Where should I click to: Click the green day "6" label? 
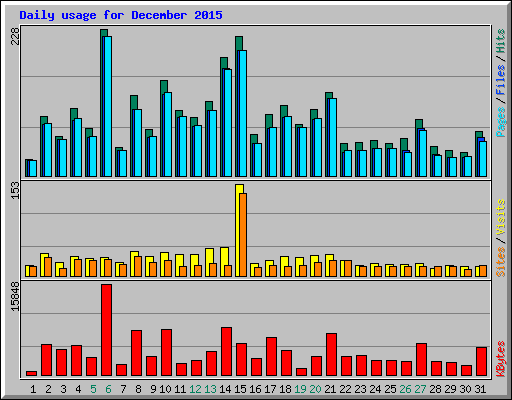coord(108,389)
